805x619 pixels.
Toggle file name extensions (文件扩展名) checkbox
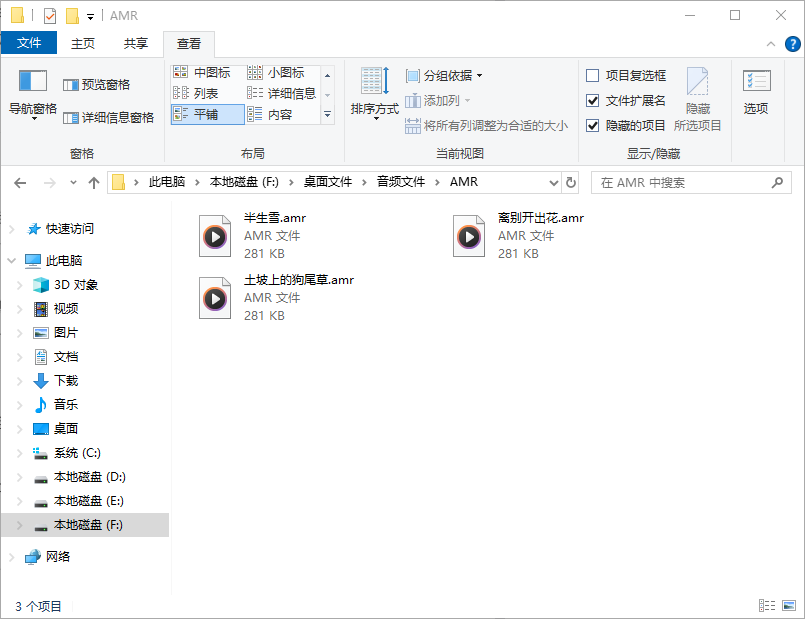pos(592,101)
